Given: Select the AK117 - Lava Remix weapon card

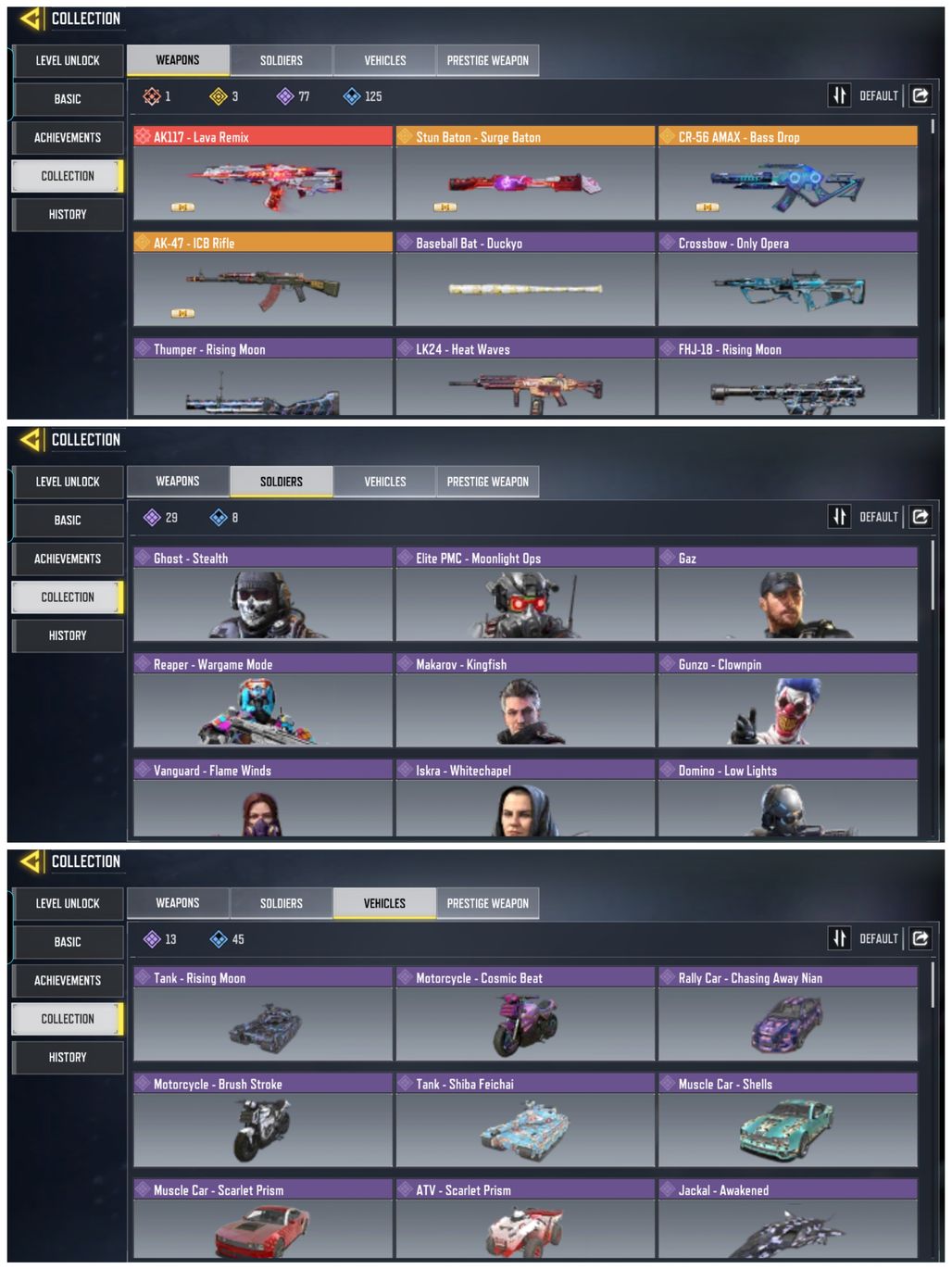Looking at the screenshot, I should [263, 173].
